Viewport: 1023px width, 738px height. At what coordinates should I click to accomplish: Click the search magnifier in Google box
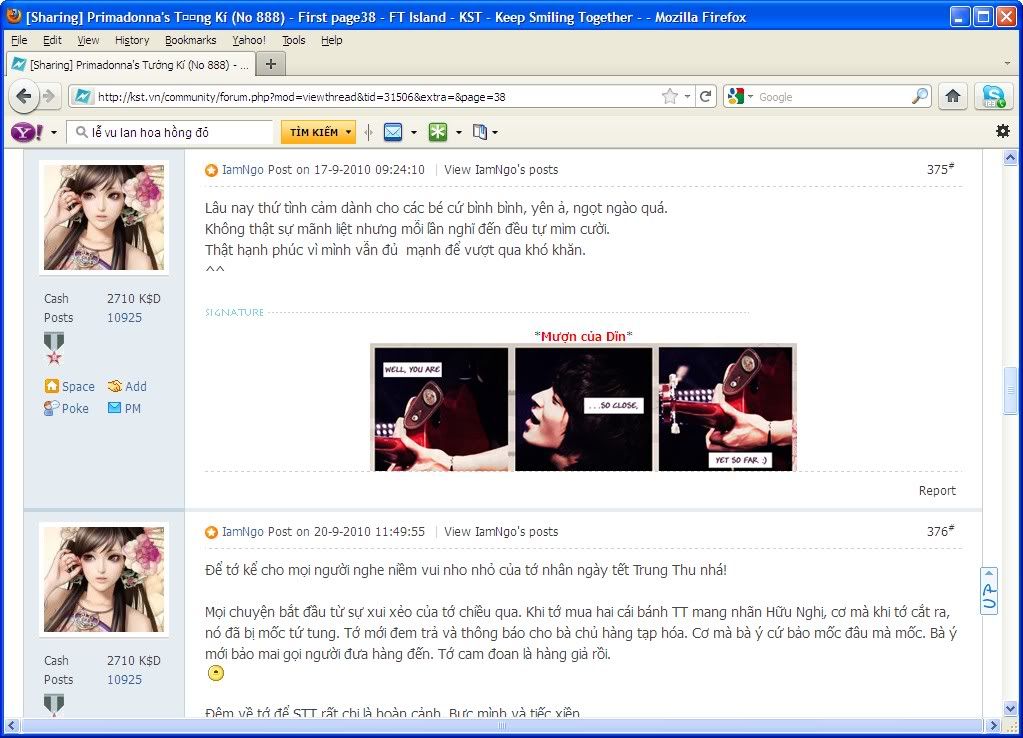coord(920,97)
